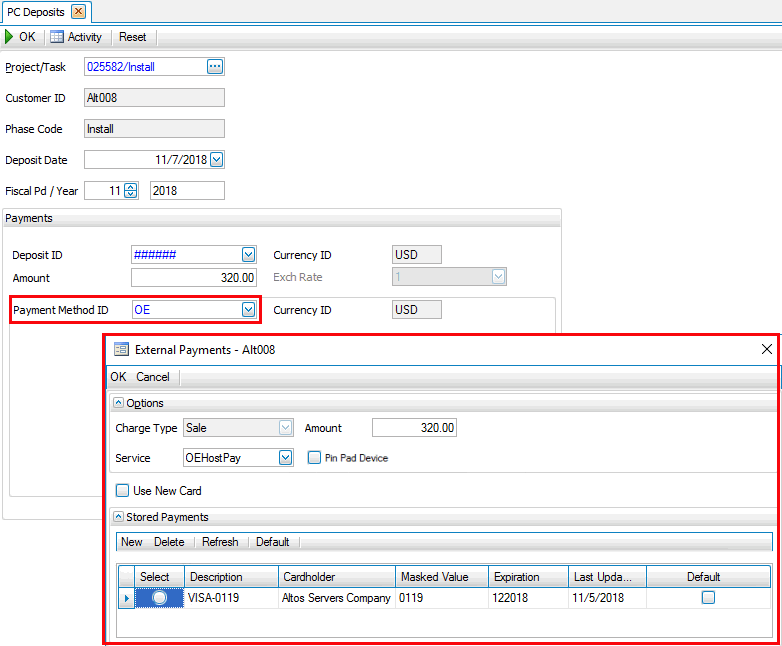Expand the Payment Method ID dropdown

click(248, 310)
